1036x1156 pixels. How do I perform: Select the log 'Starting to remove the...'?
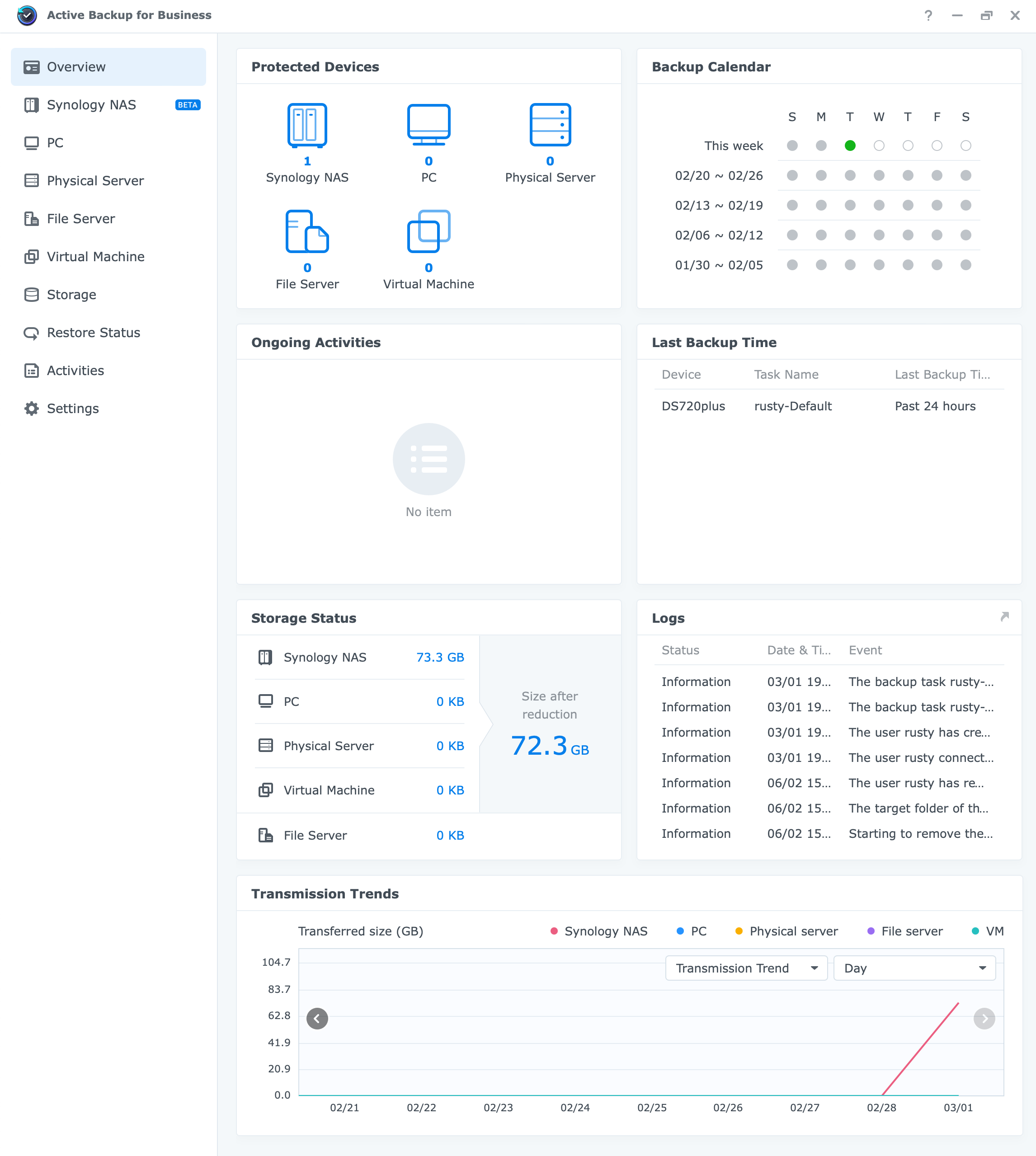click(829, 834)
